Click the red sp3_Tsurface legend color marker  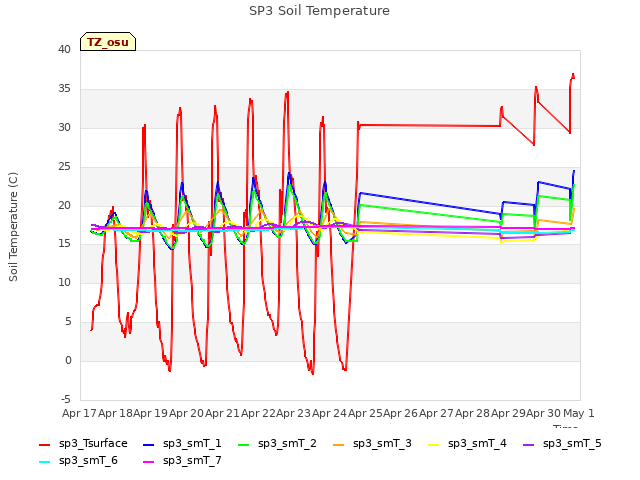(x=44, y=444)
